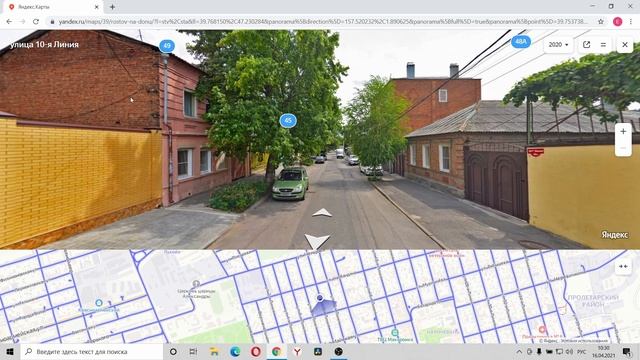Launch Microsoft Edge from taskbar
The width and height of the screenshot is (640, 360).
click(235, 351)
